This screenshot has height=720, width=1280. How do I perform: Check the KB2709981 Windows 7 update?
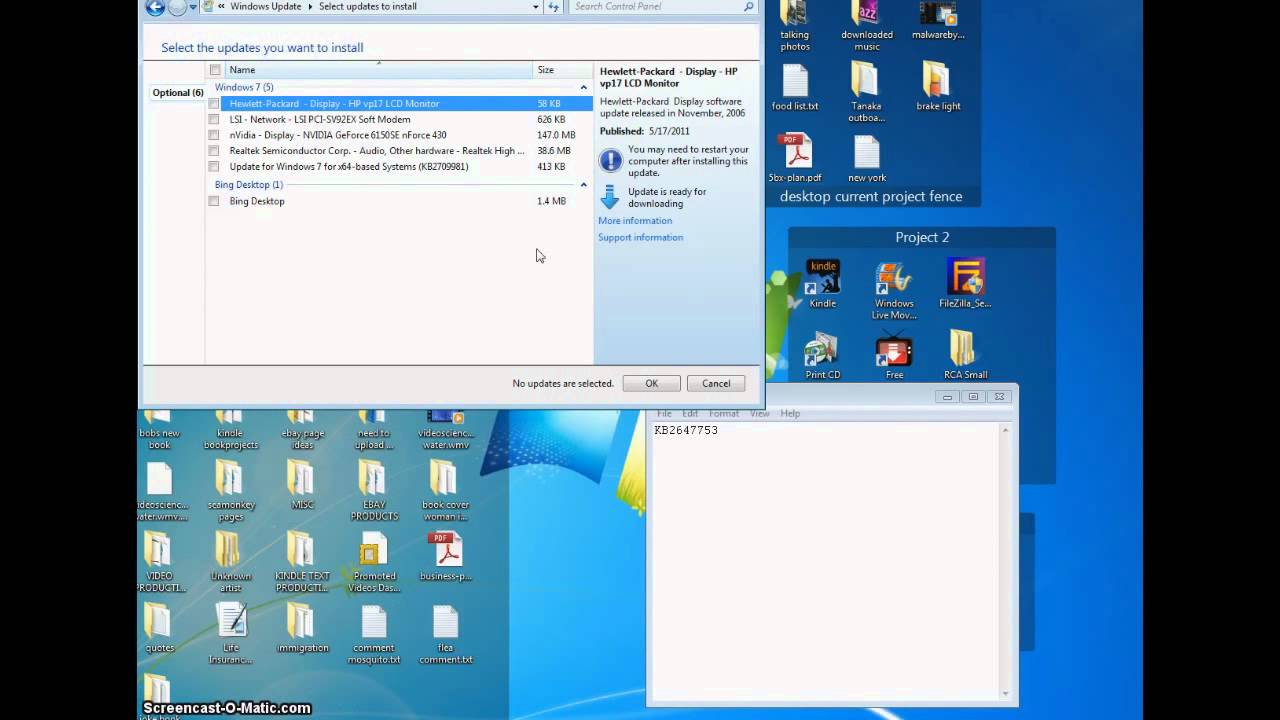tap(214, 167)
